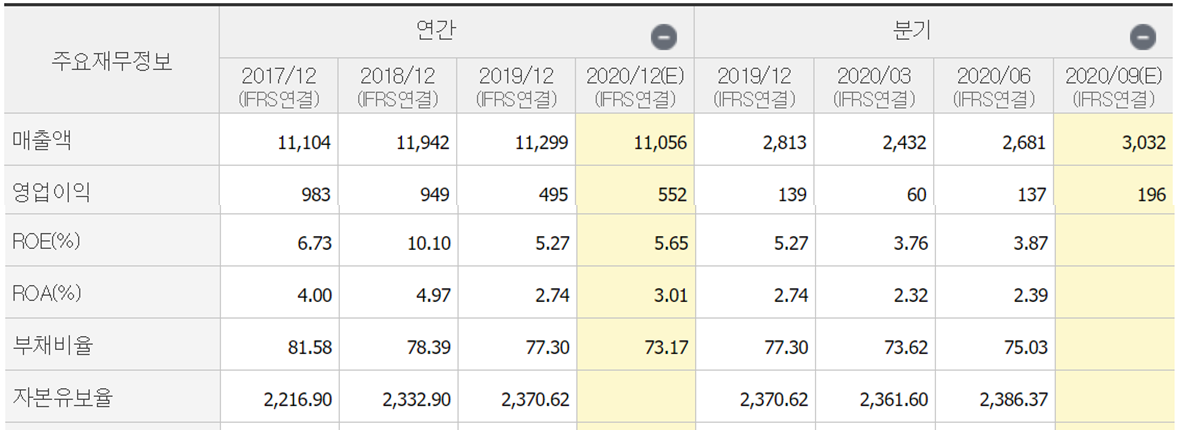Click the 자본유보율 value 2,332.90
1185x430 pixels.
tap(418, 400)
